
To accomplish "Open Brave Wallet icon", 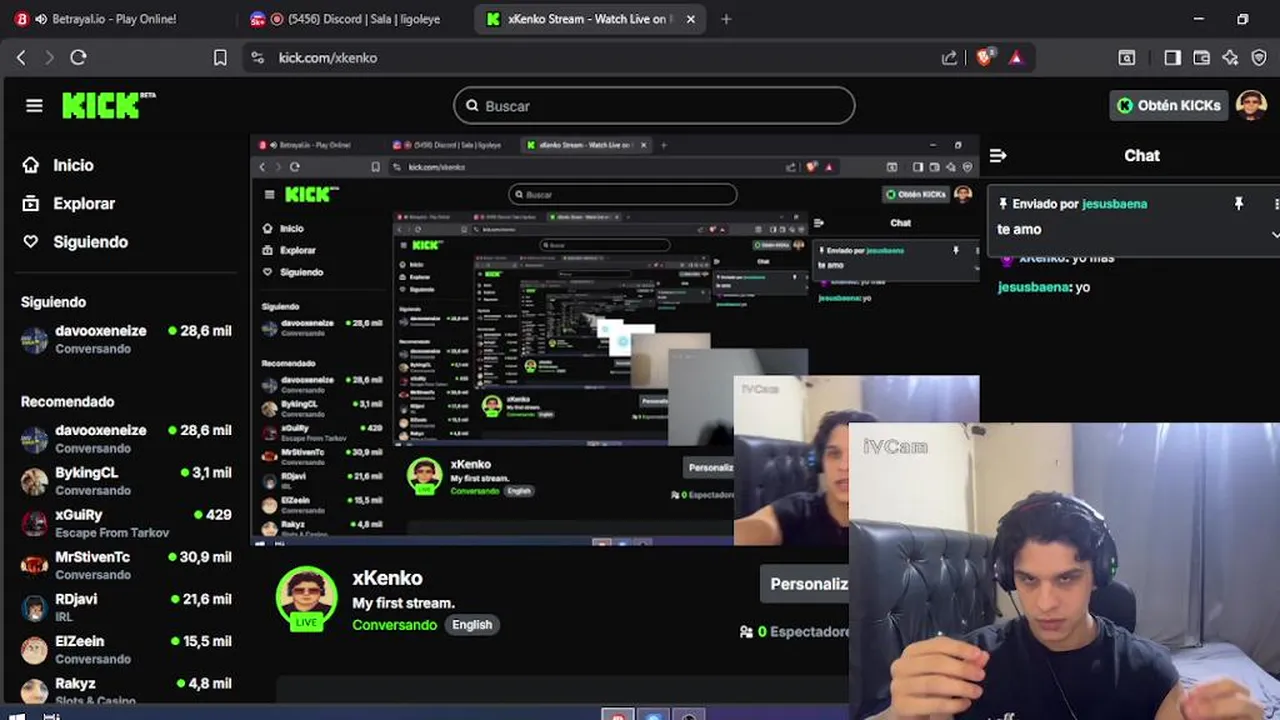I will [1201, 58].
